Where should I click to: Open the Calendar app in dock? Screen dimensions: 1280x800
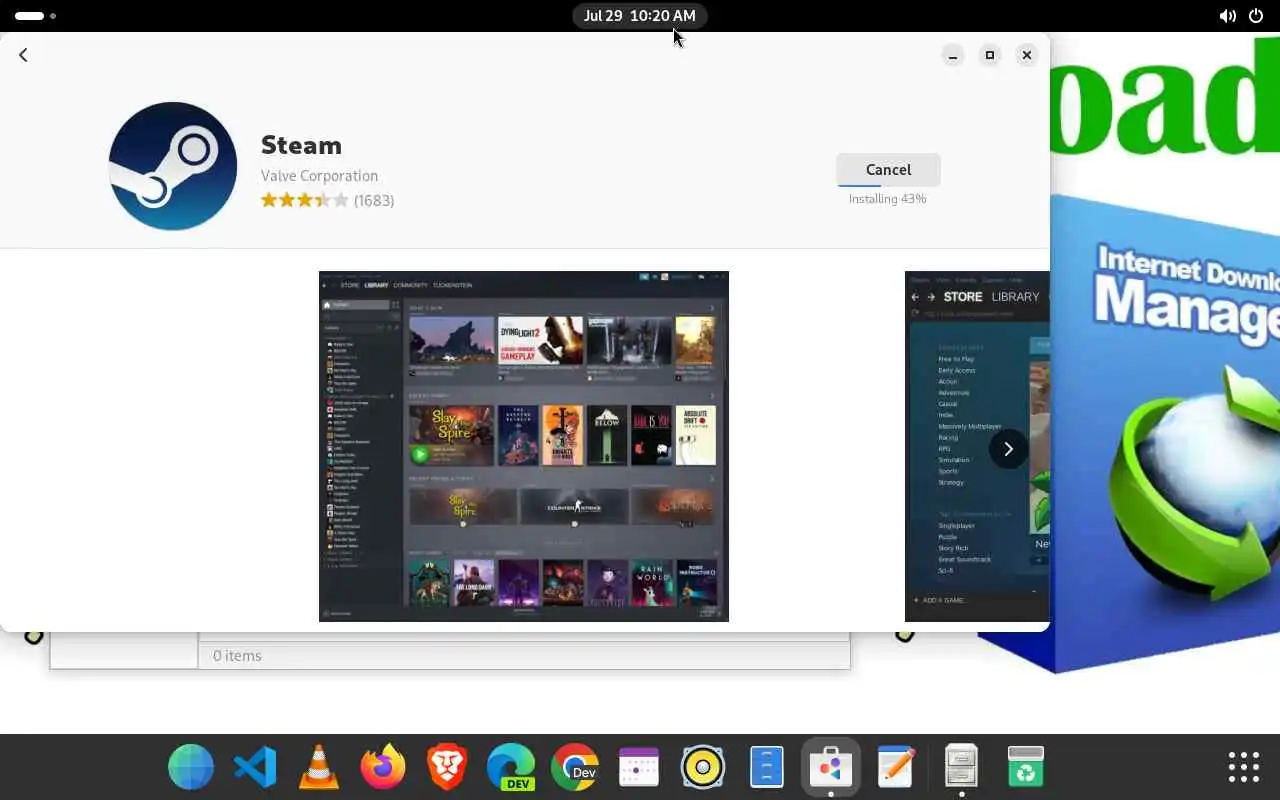click(639, 768)
